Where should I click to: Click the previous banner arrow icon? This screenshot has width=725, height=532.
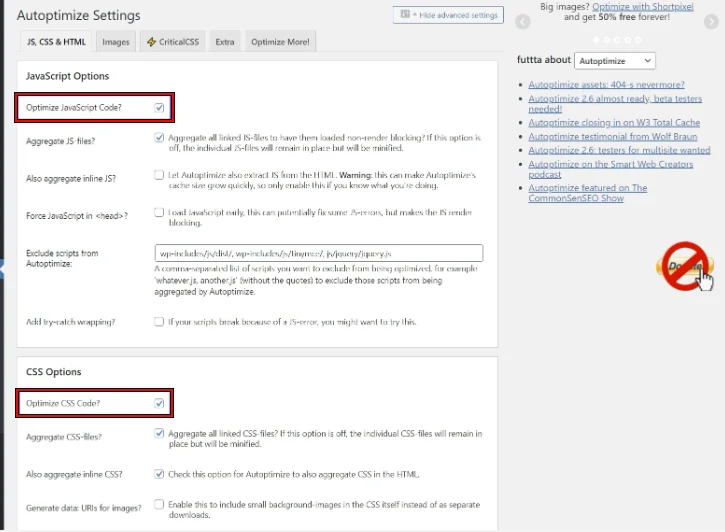522,21
